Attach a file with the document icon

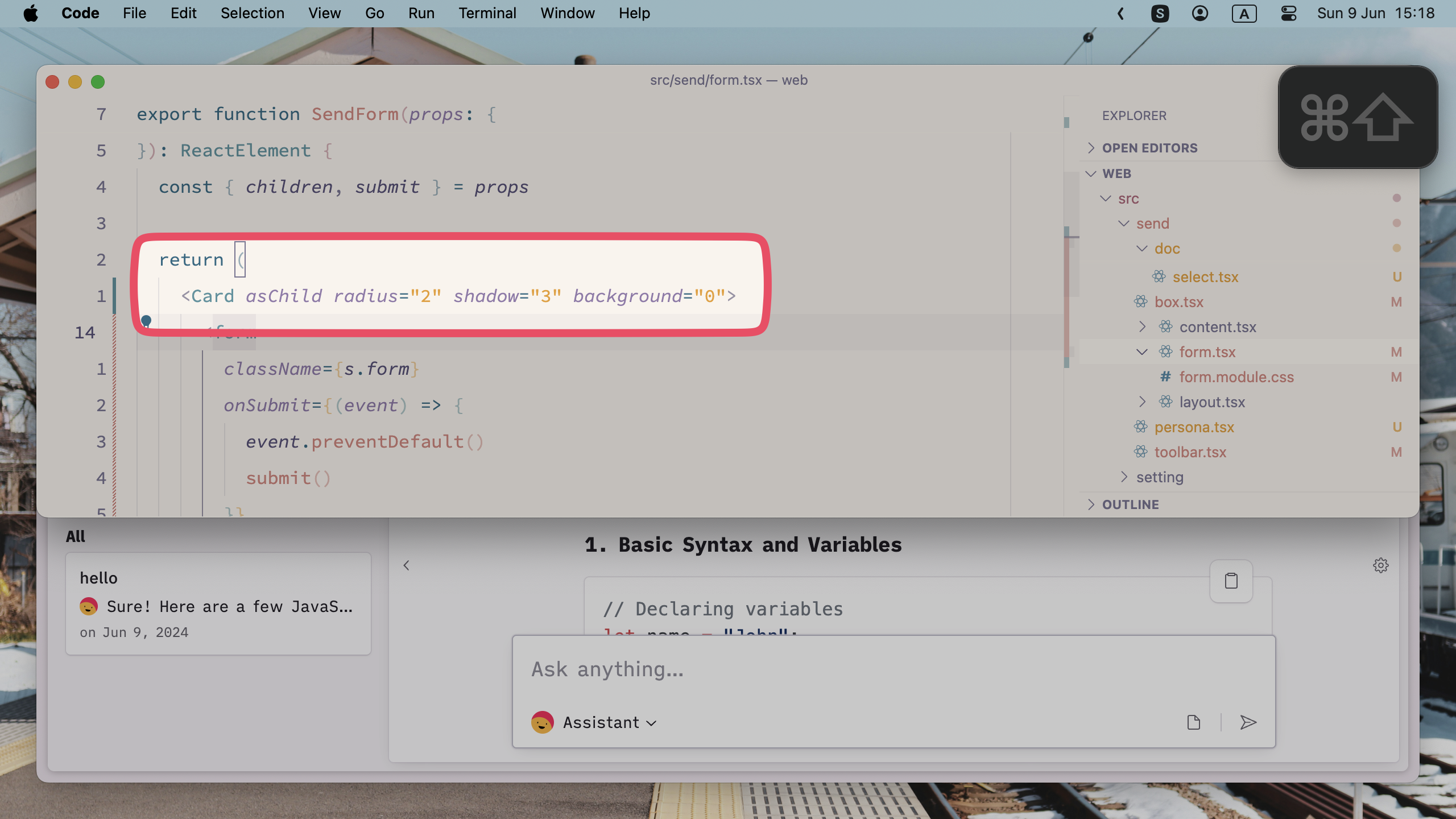pyautogui.click(x=1194, y=722)
